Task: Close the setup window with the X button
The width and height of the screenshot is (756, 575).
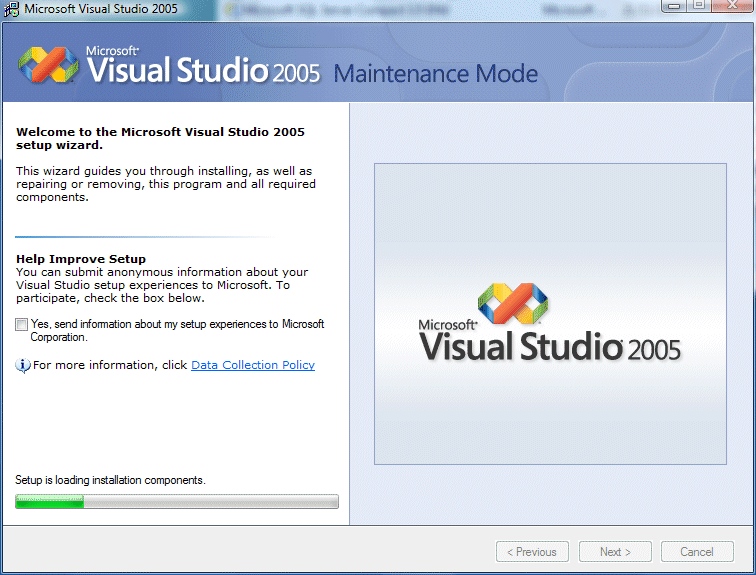Action: click(732, 6)
